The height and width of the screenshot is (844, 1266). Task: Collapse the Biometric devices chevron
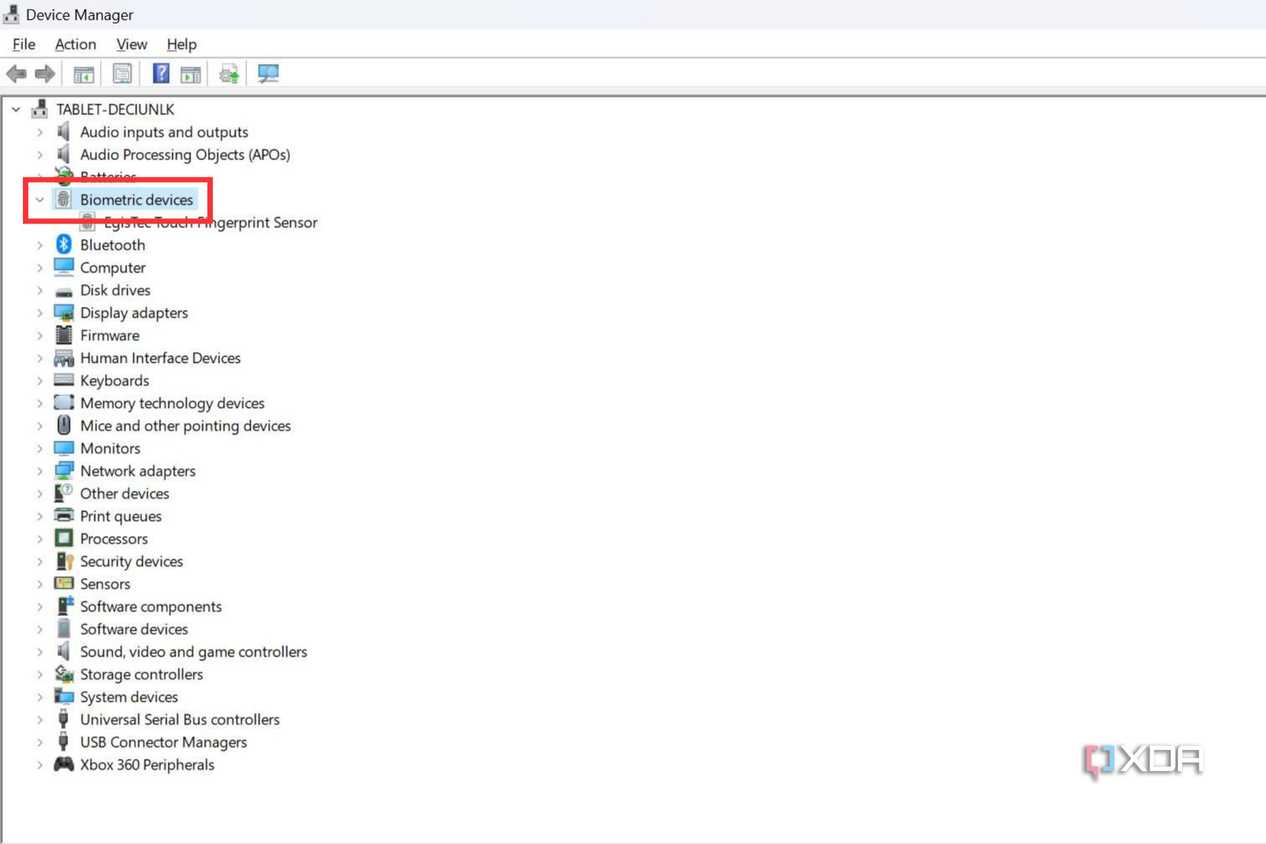(40, 200)
